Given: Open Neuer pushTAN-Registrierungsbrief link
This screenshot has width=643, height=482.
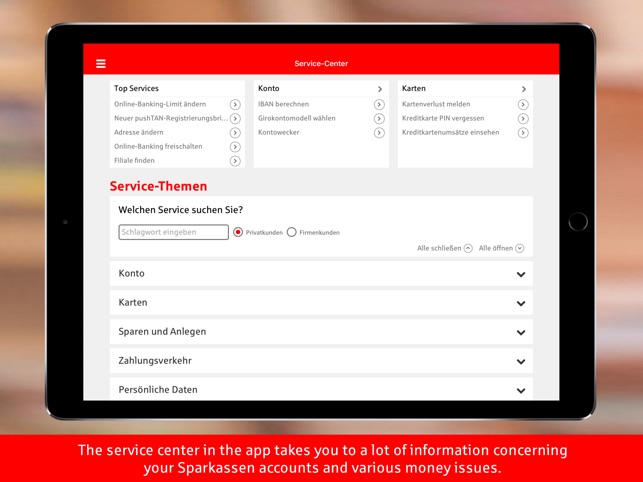Looking at the screenshot, I should point(171,118).
